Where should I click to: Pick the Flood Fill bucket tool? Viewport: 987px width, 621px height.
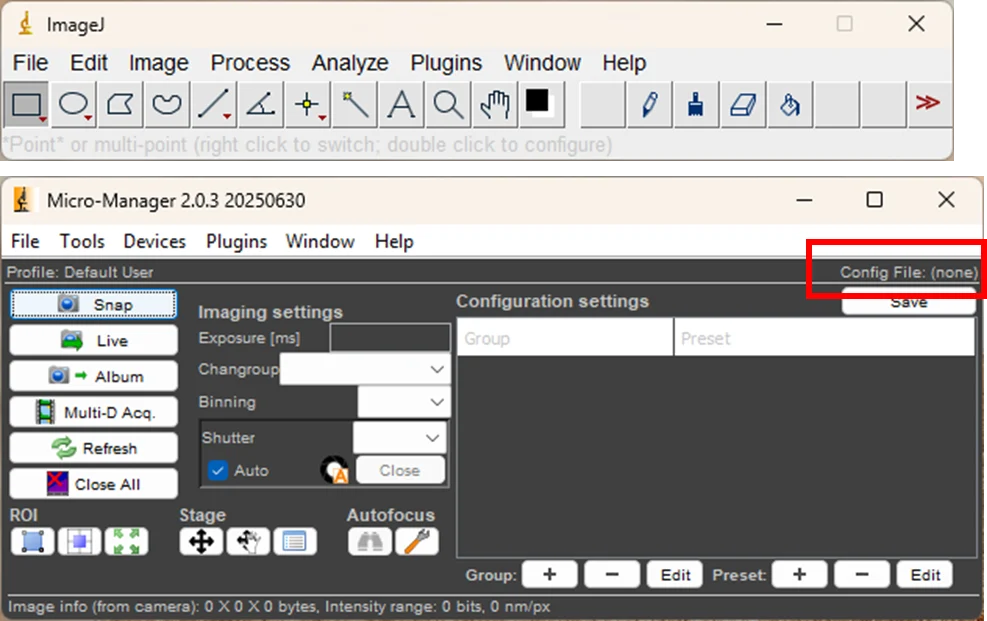point(789,104)
